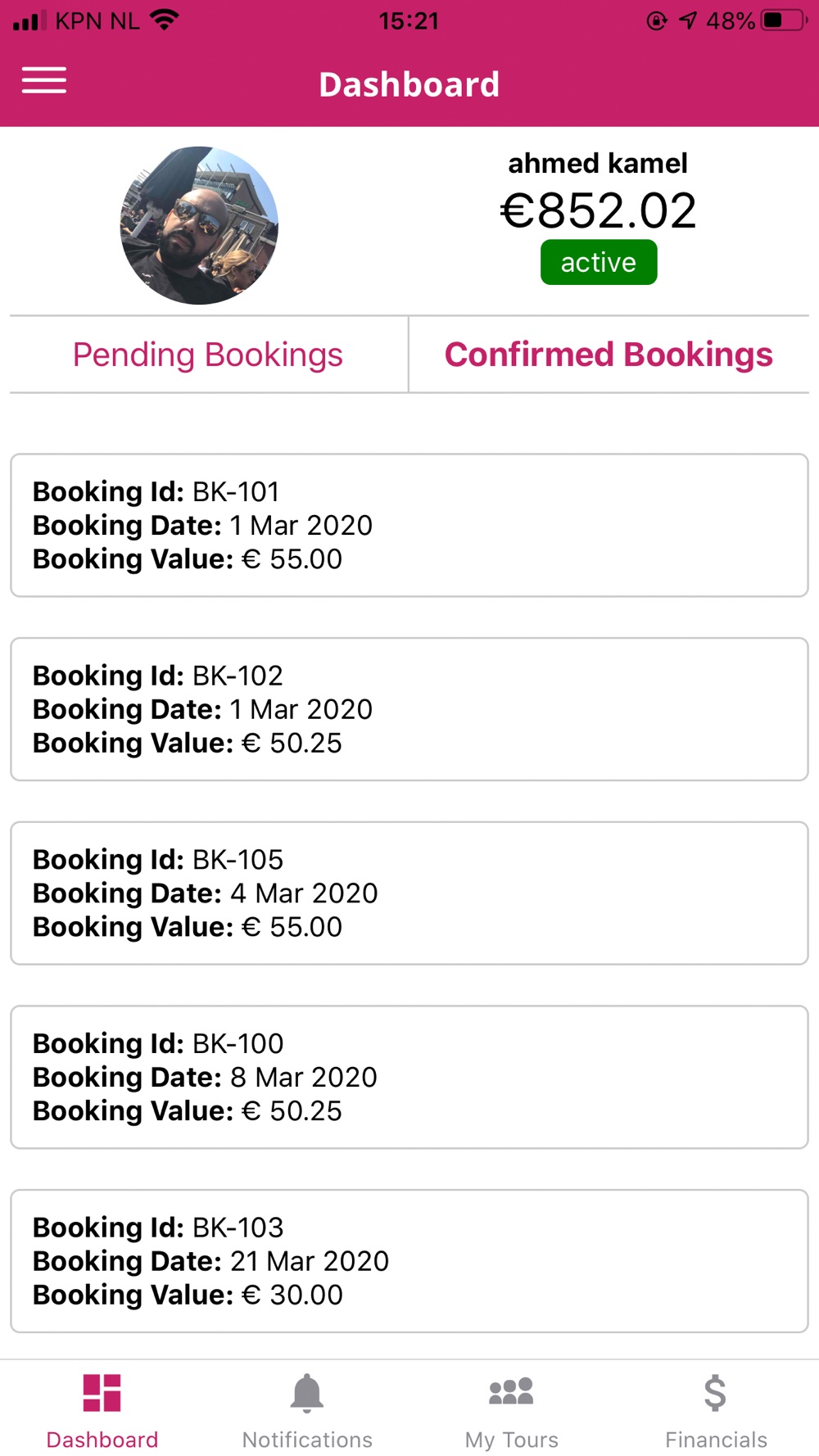
Task: Tap the green active status badge
Action: (x=599, y=262)
